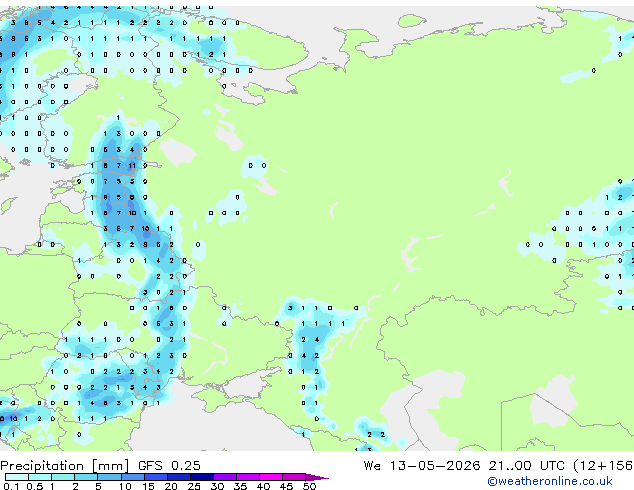Screen dimensions: 634x490
Task: Click the '45' legend scale label
Action: pos(286,486)
